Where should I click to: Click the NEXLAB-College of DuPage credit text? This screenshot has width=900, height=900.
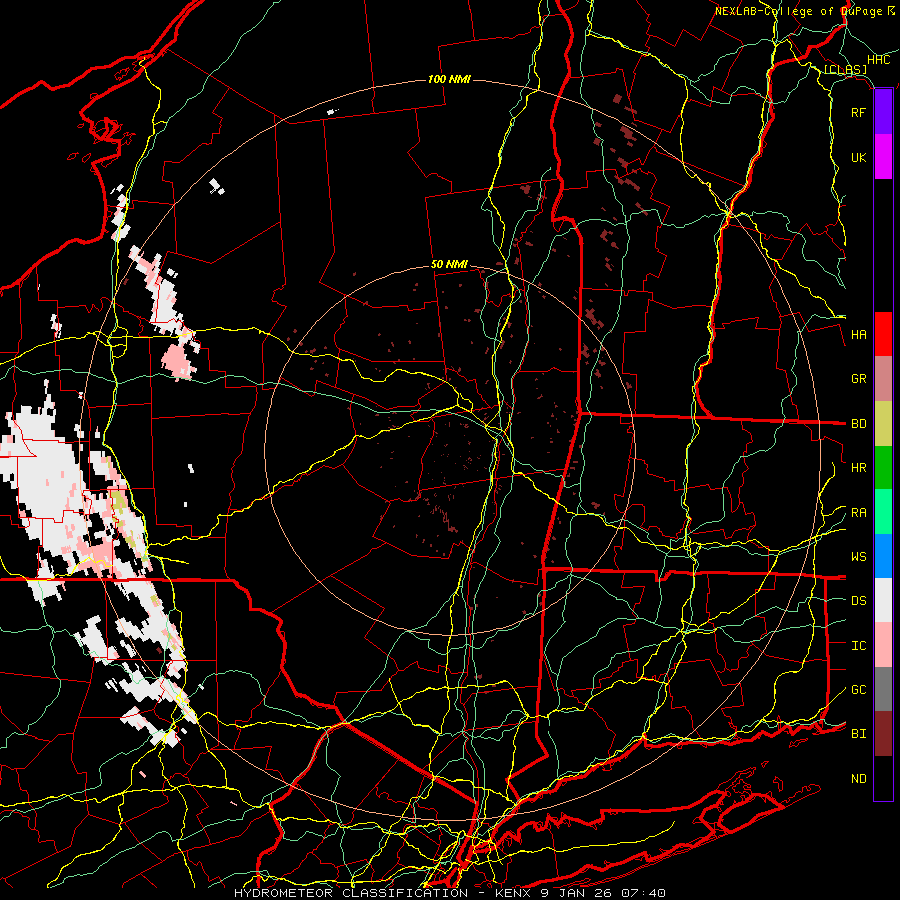(798, 11)
